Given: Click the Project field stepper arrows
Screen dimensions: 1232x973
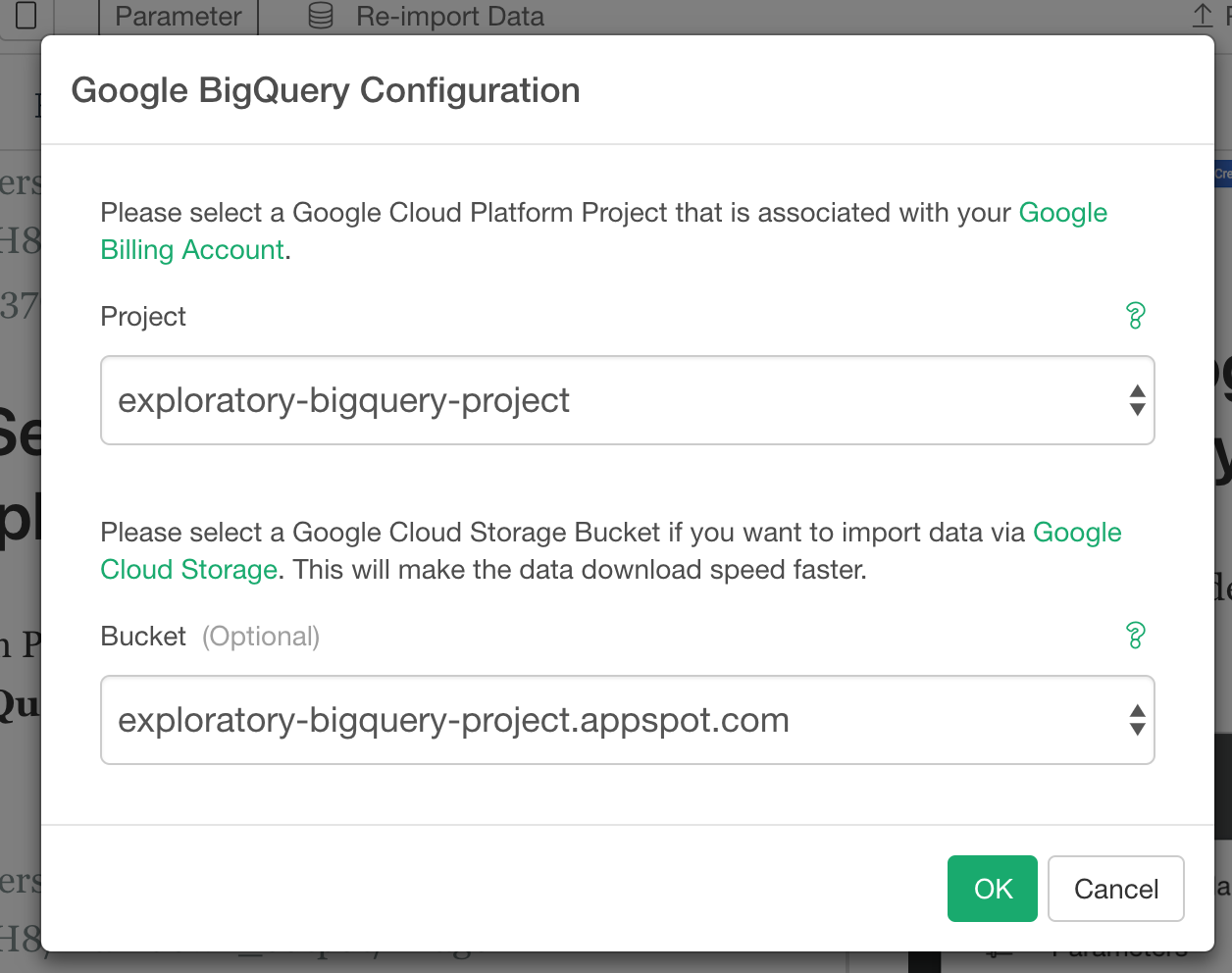Looking at the screenshot, I should 1137,400.
